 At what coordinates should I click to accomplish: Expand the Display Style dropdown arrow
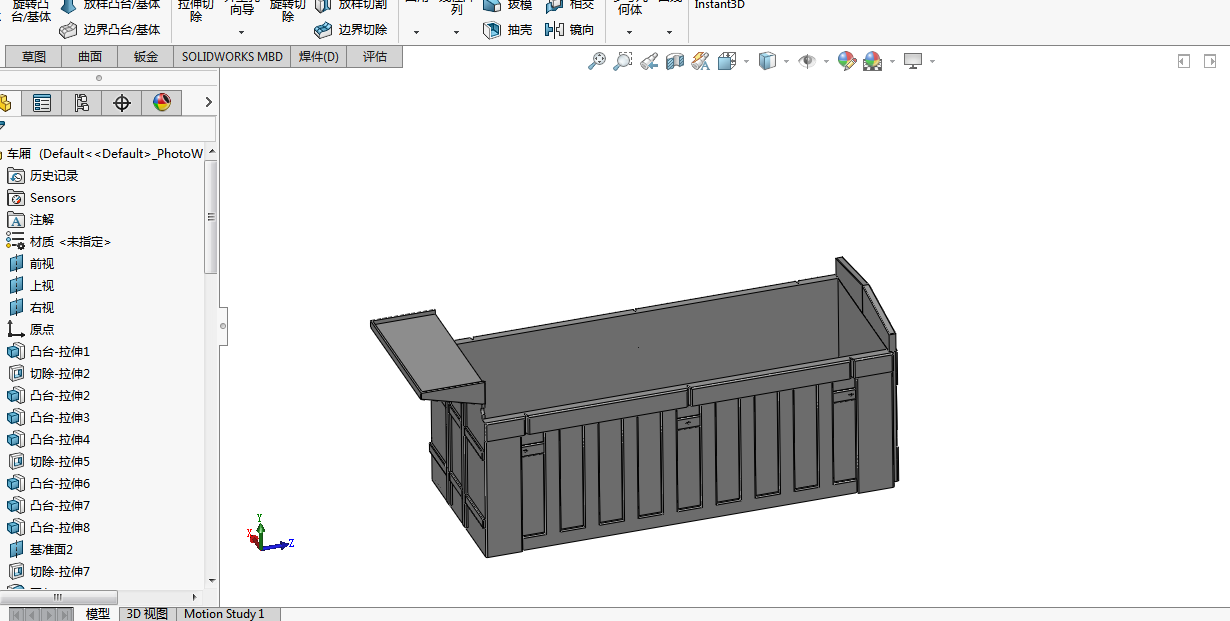pyautogui.click(x=786, y=62)
